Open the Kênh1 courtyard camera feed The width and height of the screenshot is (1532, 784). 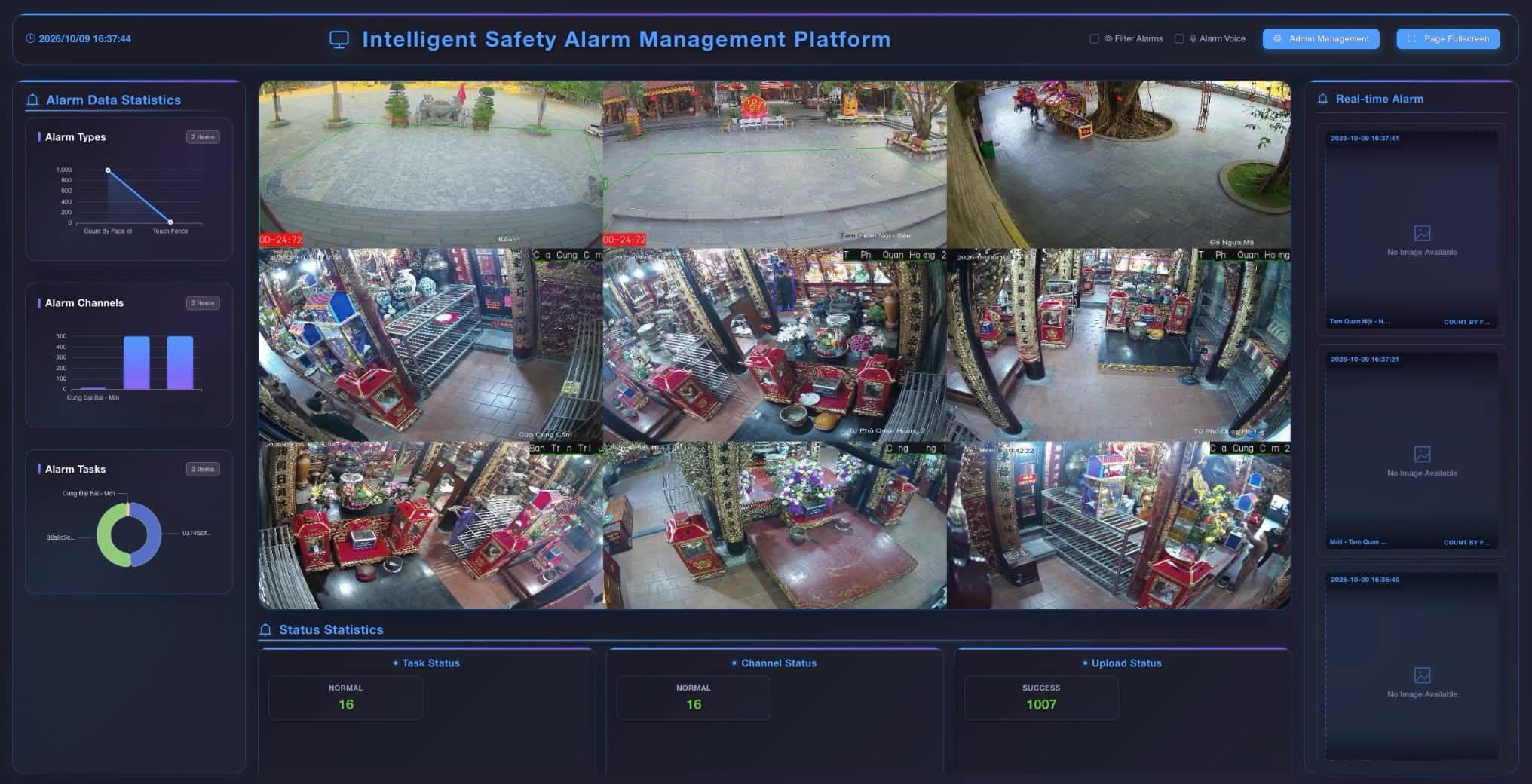[430, 164]
